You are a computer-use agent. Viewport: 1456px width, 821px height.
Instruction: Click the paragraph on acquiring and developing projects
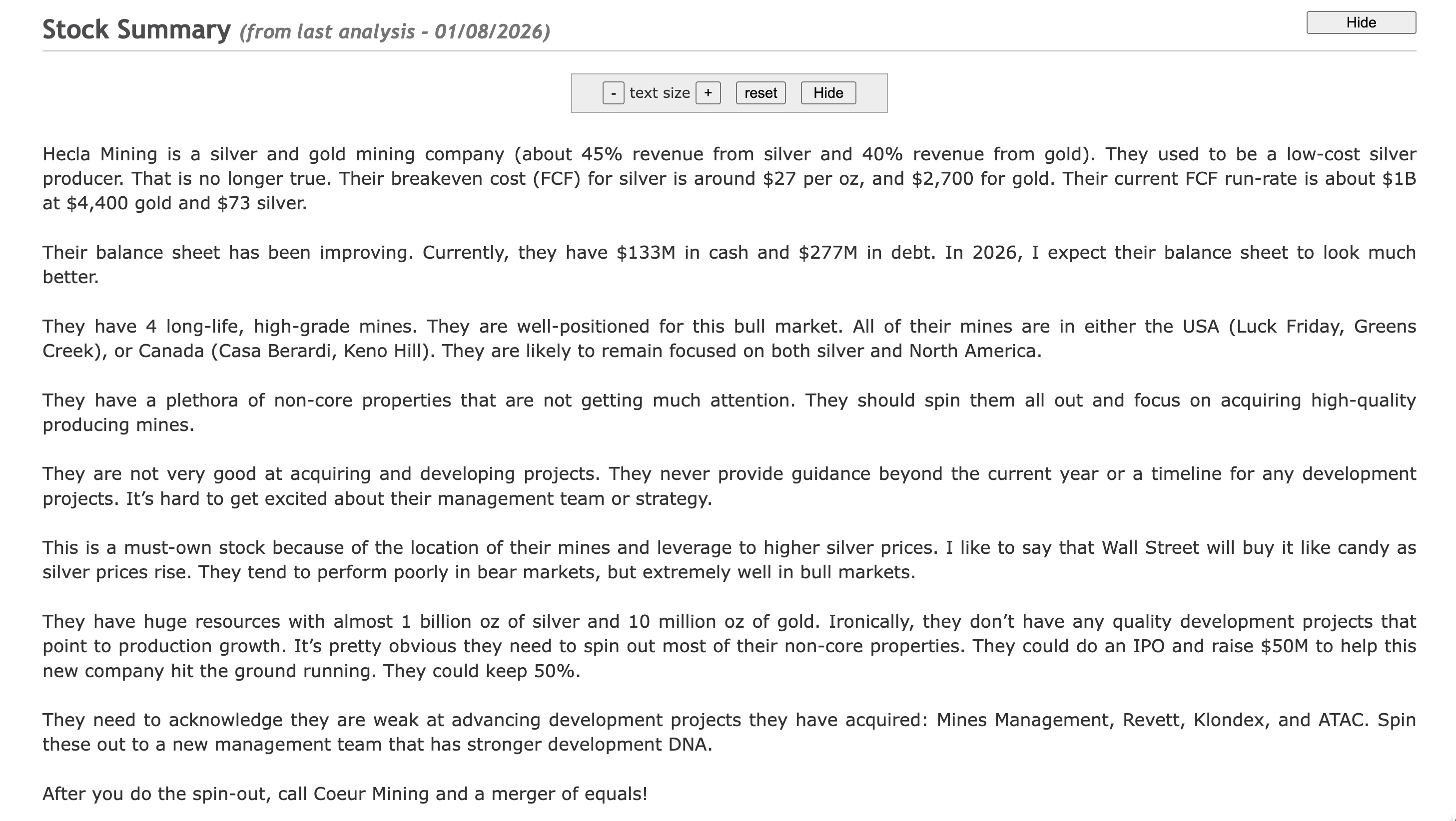coord(728,486)
